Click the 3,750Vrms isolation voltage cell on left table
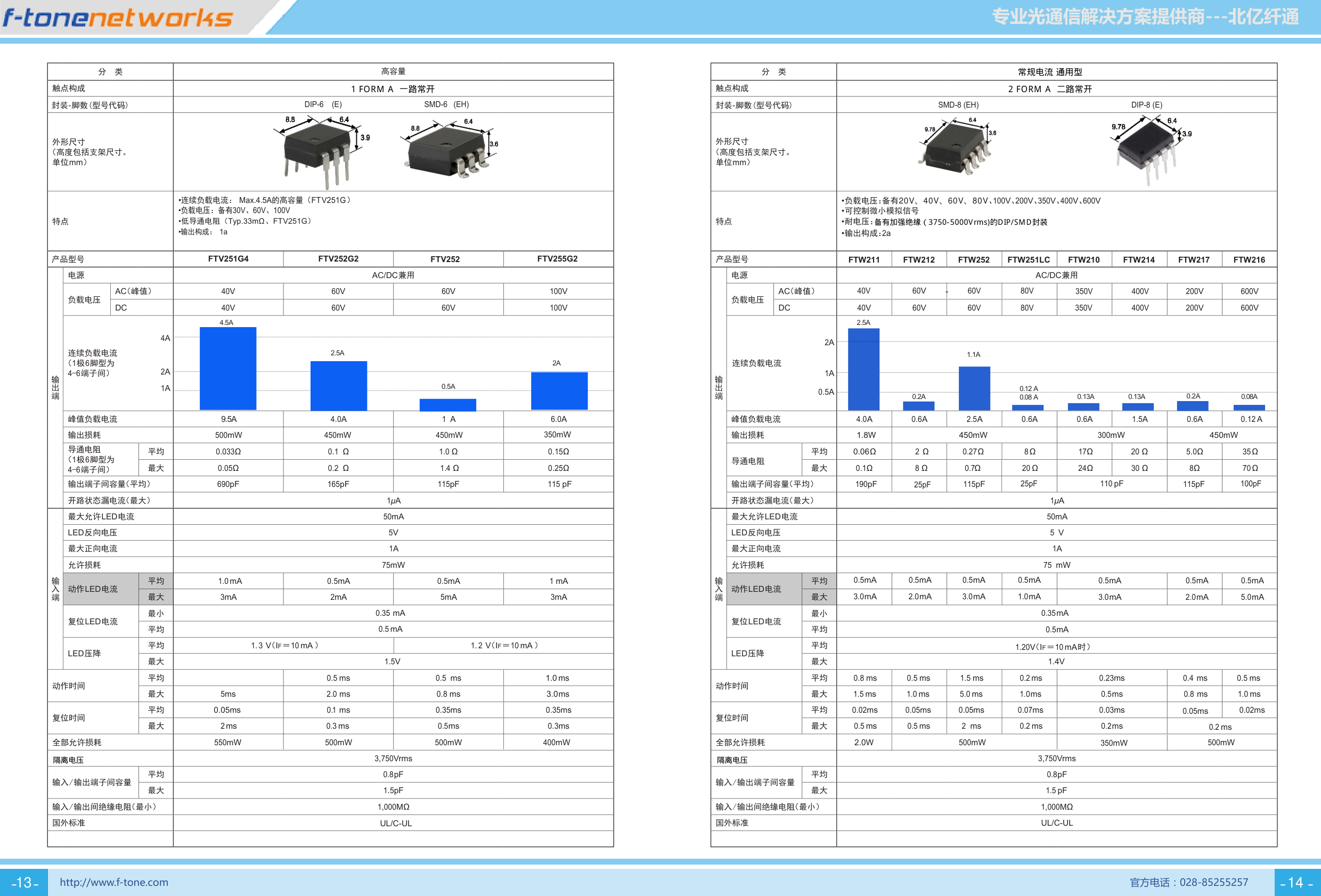The image size is (1321, 896). [393, 759]
